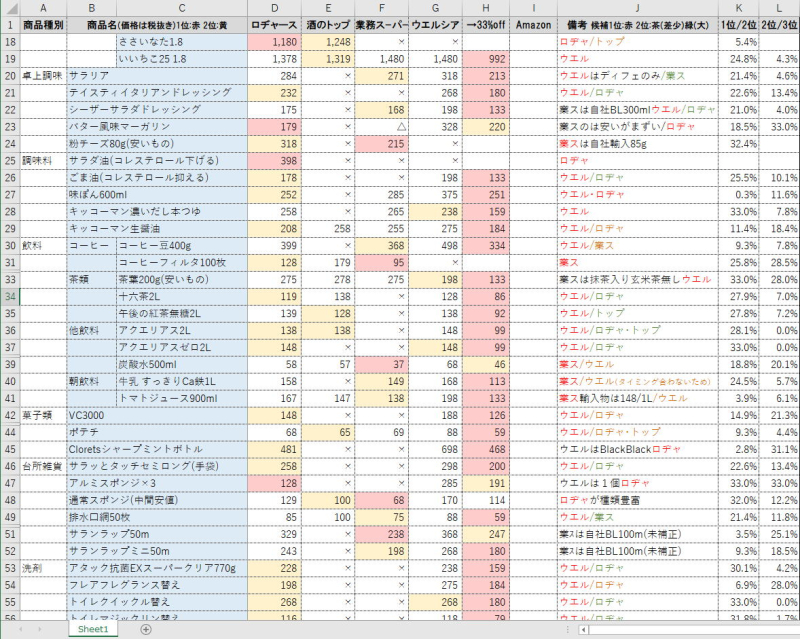Add a new sheet with the plus button
Screen dimensions: 800x639
click(145, 629)
